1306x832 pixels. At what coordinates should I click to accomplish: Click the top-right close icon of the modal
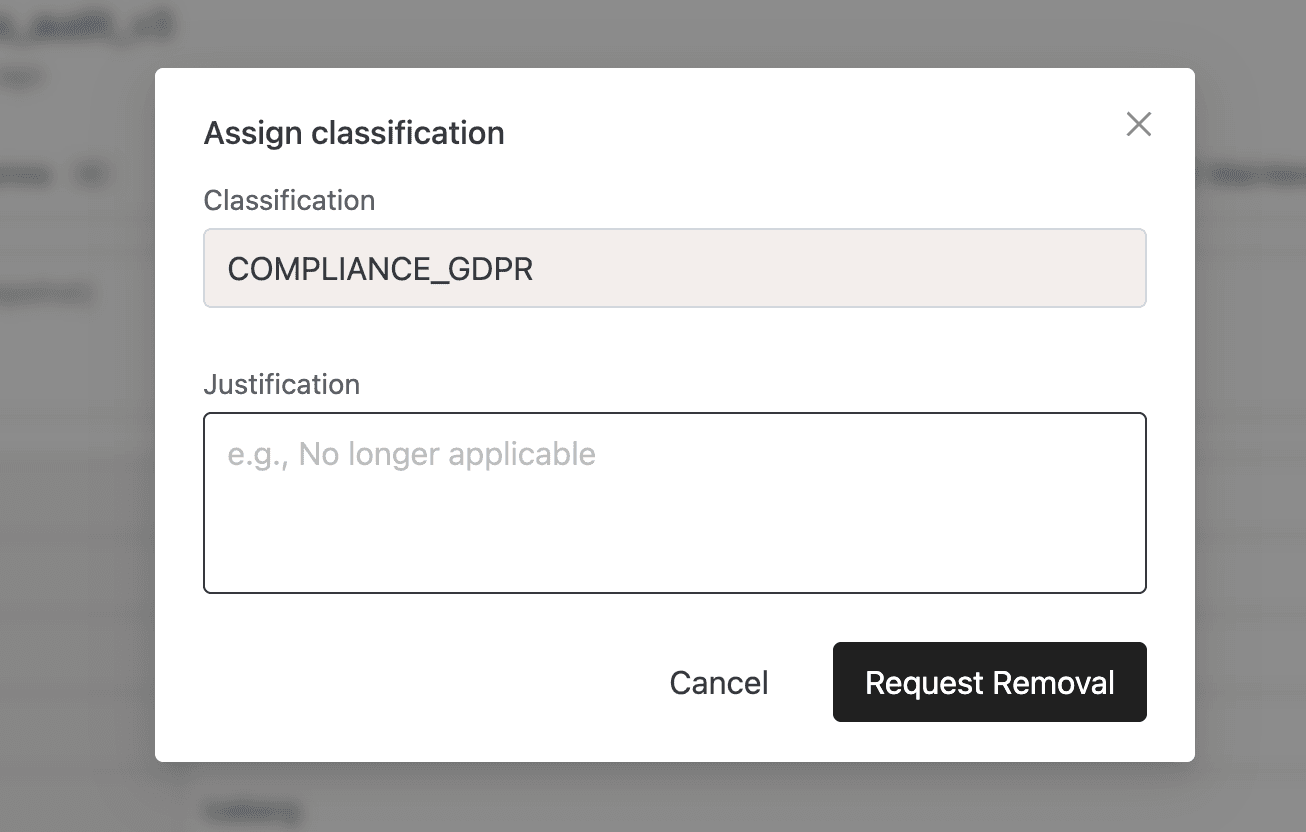pyautogui.click(x=1138, y=124)
